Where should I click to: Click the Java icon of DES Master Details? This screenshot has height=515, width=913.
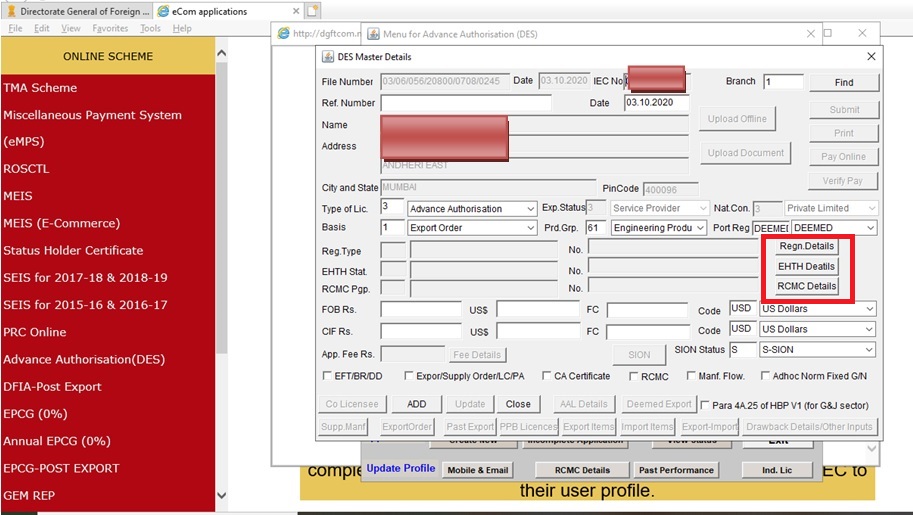click(x=328, y=57)
